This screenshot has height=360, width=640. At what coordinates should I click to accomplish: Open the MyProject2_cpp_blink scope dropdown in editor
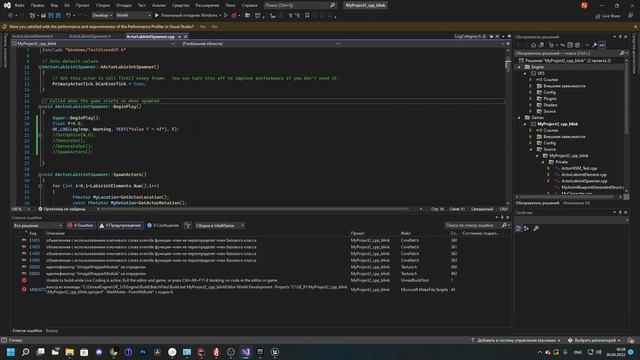tap(94, 44)
